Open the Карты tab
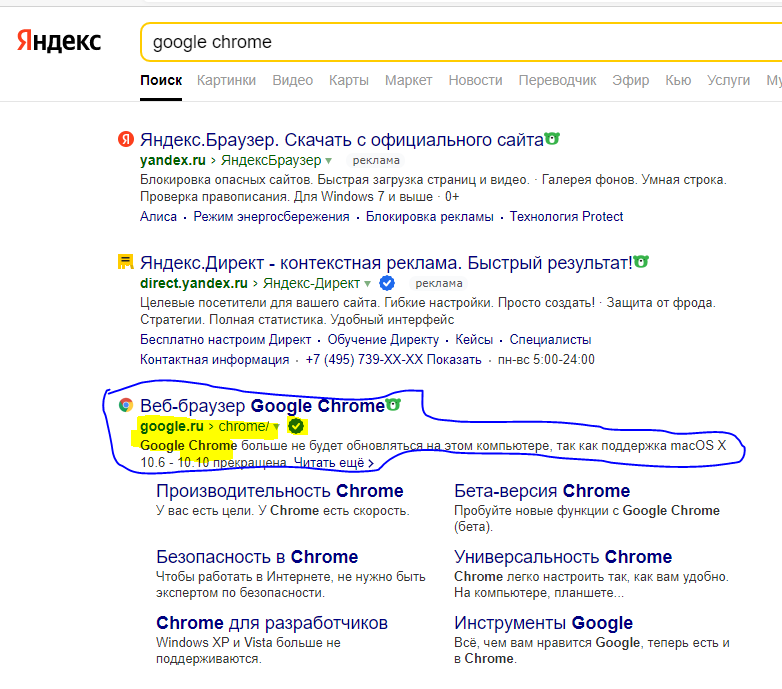Viewport: 782px width, 689px height. (x=349, y=80)
